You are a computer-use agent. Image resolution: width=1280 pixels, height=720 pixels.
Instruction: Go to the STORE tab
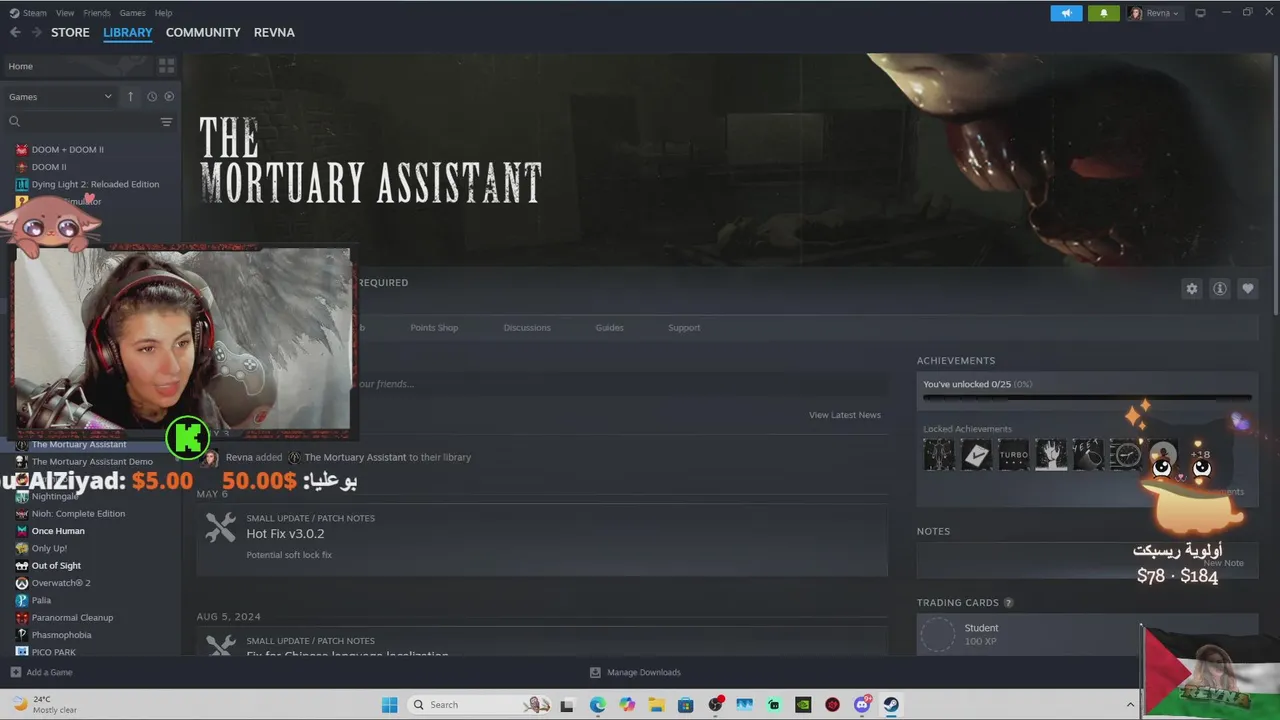(x=70, y=32)
